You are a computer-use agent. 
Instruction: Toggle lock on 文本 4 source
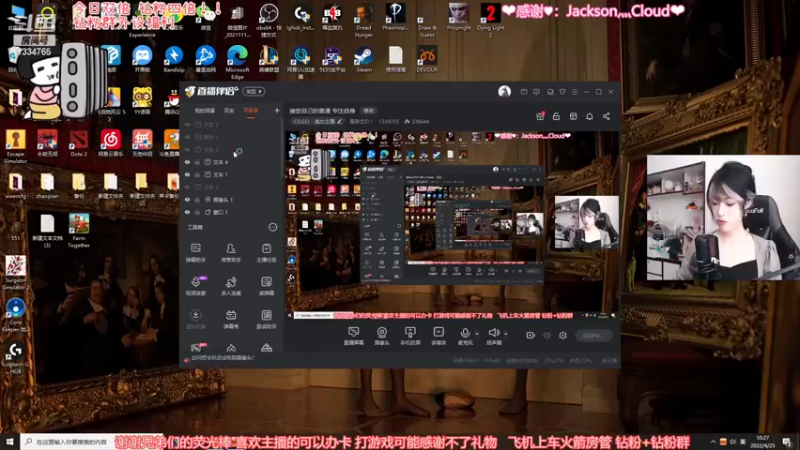(197, 162)
